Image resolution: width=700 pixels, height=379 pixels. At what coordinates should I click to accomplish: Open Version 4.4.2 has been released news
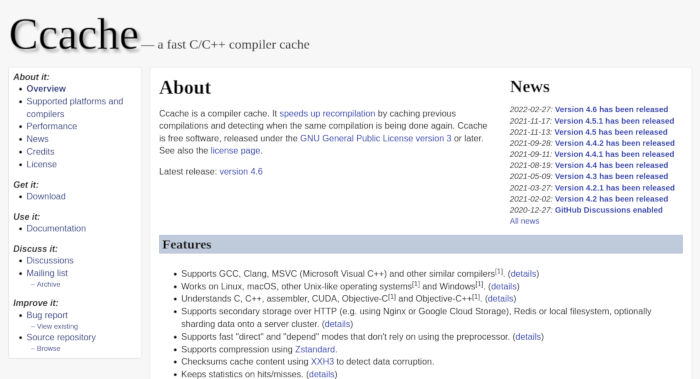click(615, 143)
